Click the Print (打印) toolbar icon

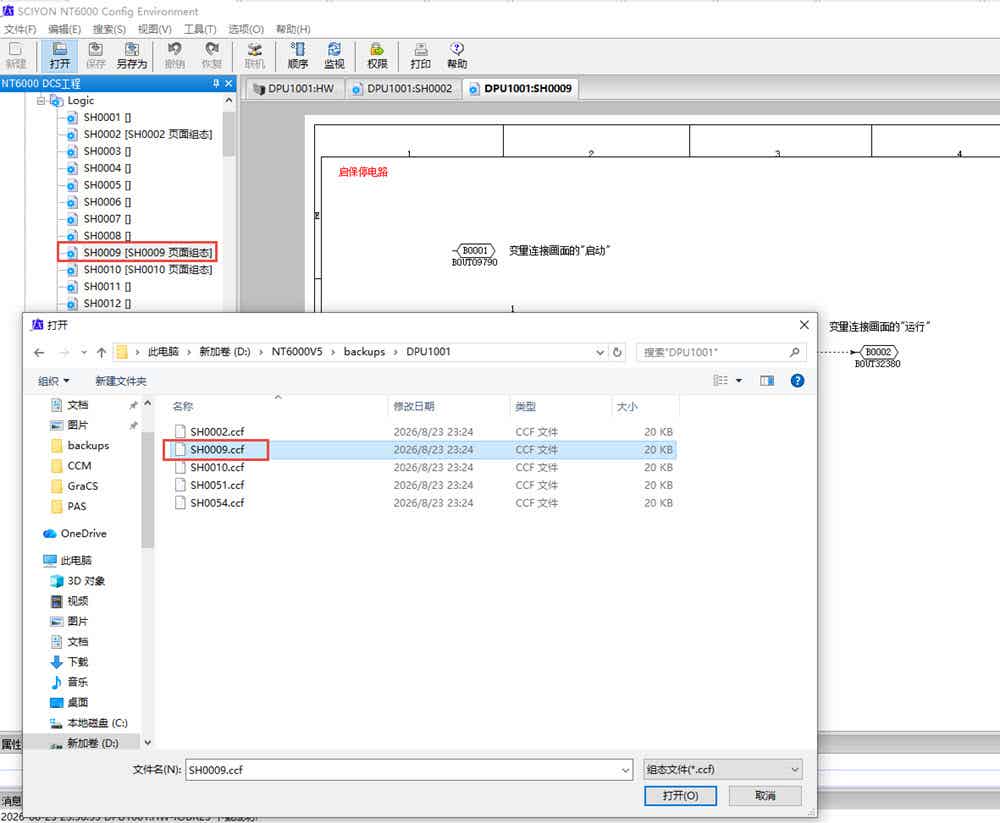[x=420, y=55]
